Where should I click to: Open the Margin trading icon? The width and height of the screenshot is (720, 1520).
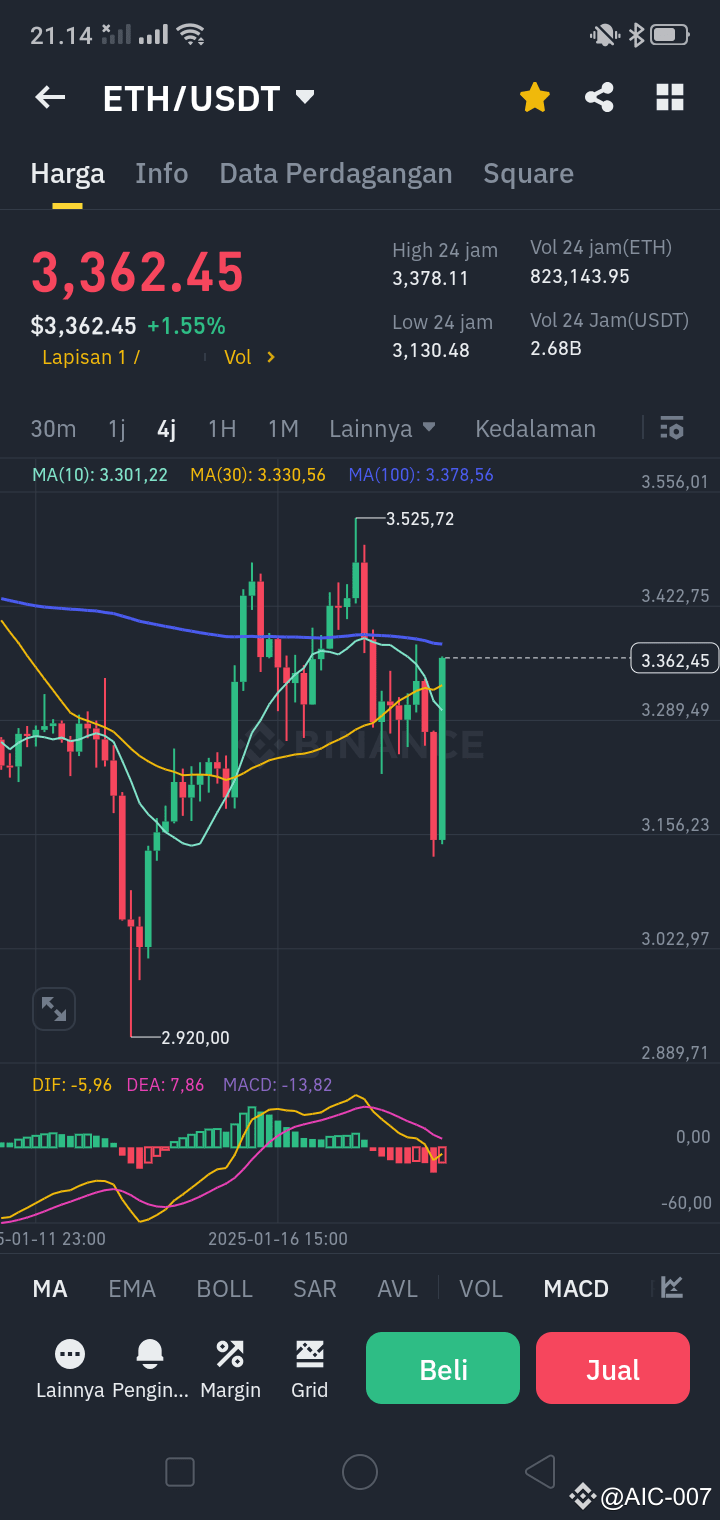pyautogui.click(x=230, y=1367)
